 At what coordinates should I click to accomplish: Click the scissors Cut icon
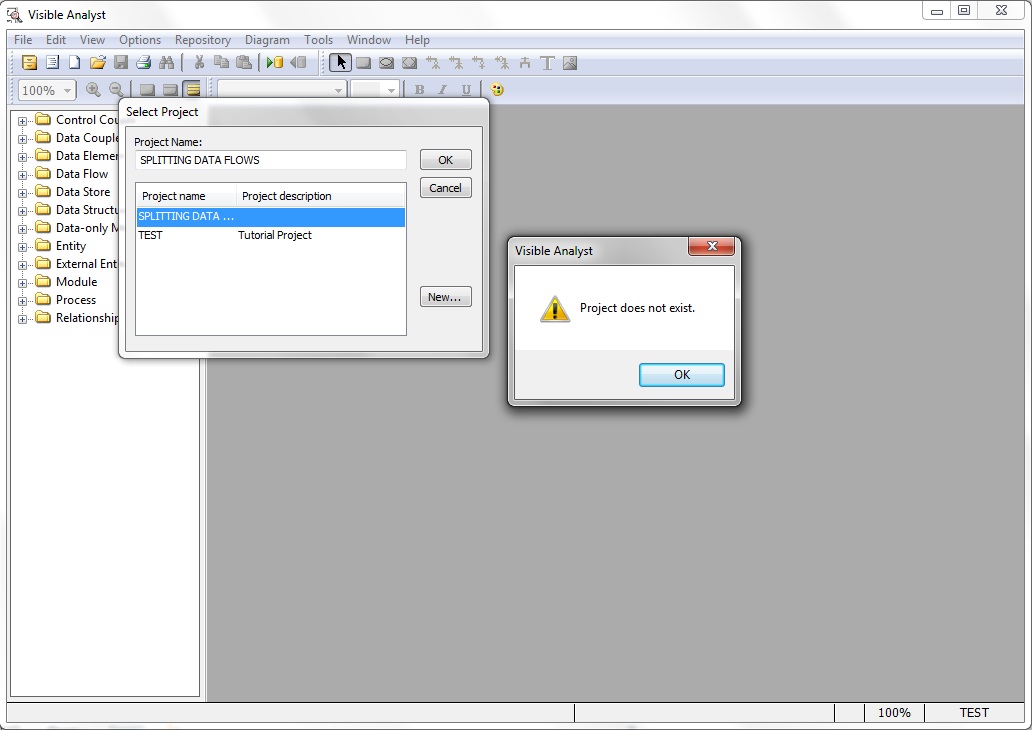coord(199,63)
